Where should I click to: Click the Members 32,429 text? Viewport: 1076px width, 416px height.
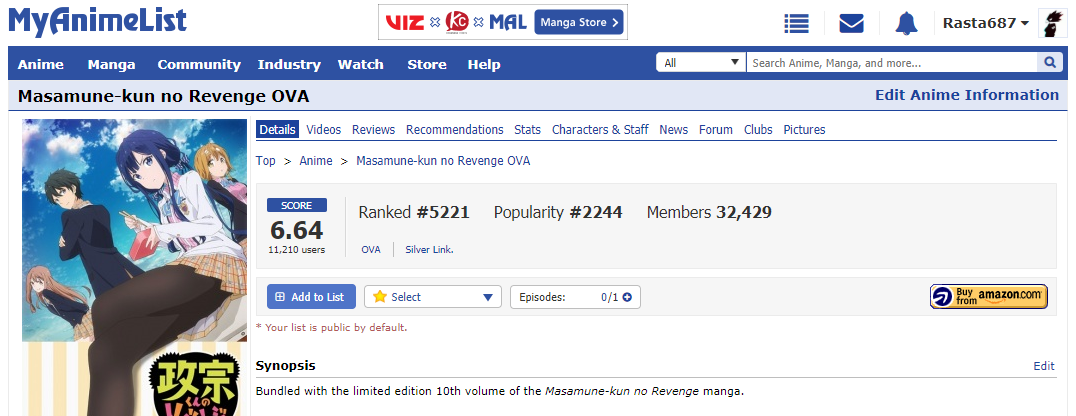709,213
